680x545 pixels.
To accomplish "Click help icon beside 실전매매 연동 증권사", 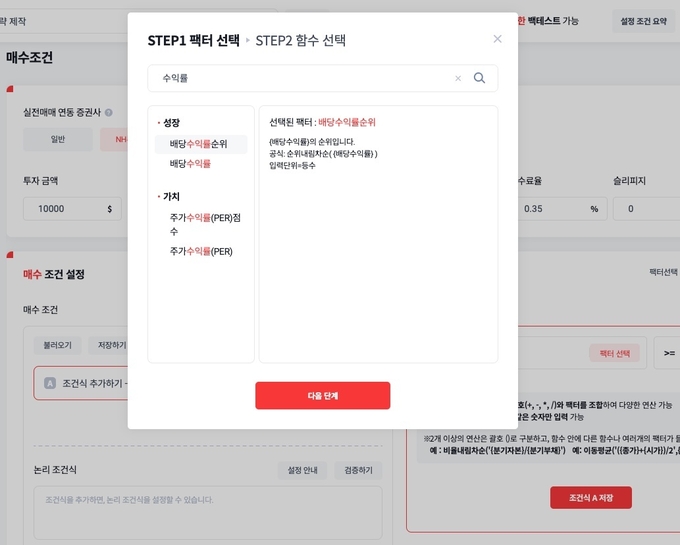I will tap(109, 113).
